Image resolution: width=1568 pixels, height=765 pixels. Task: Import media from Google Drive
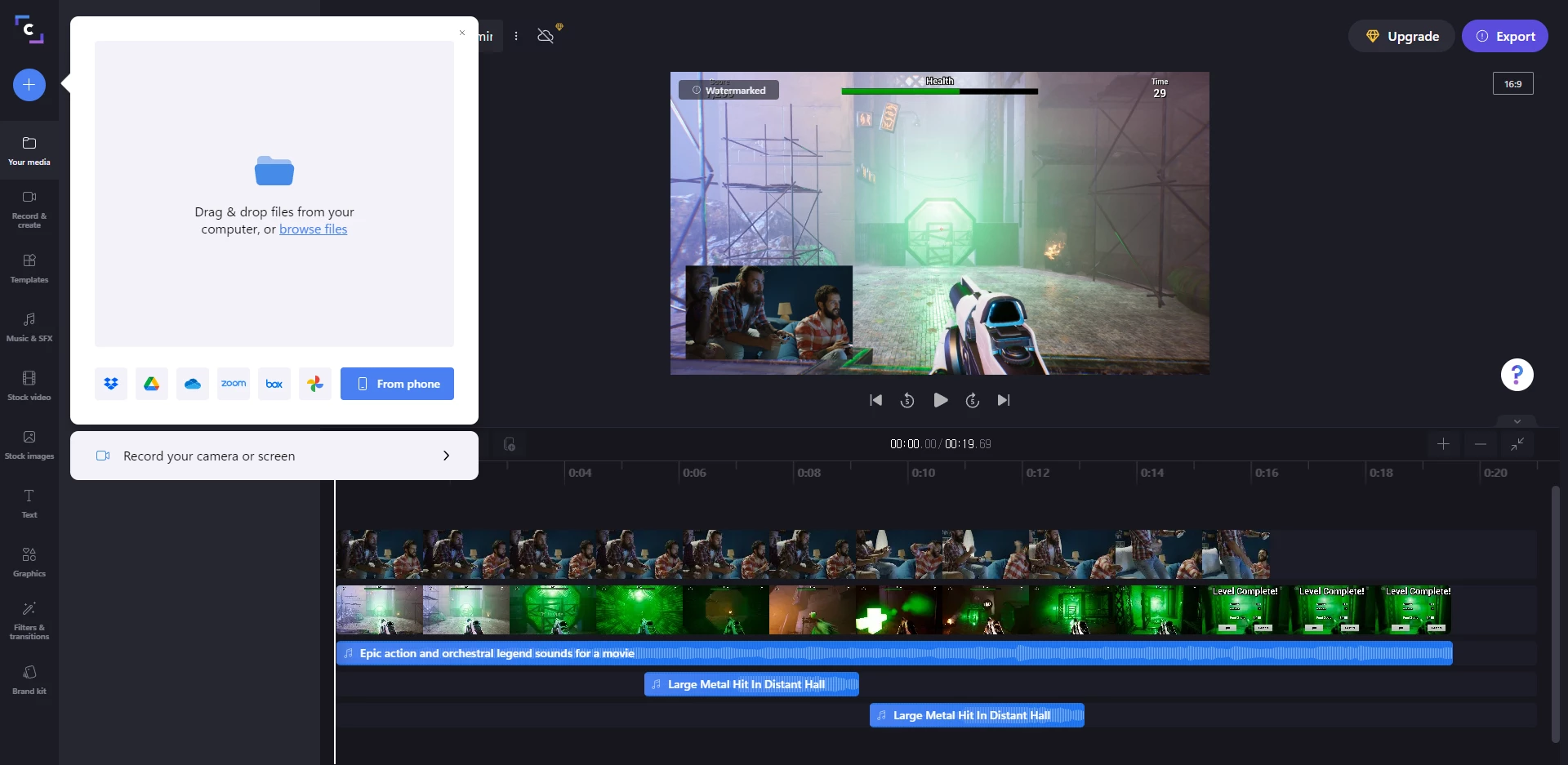(151, 384)
